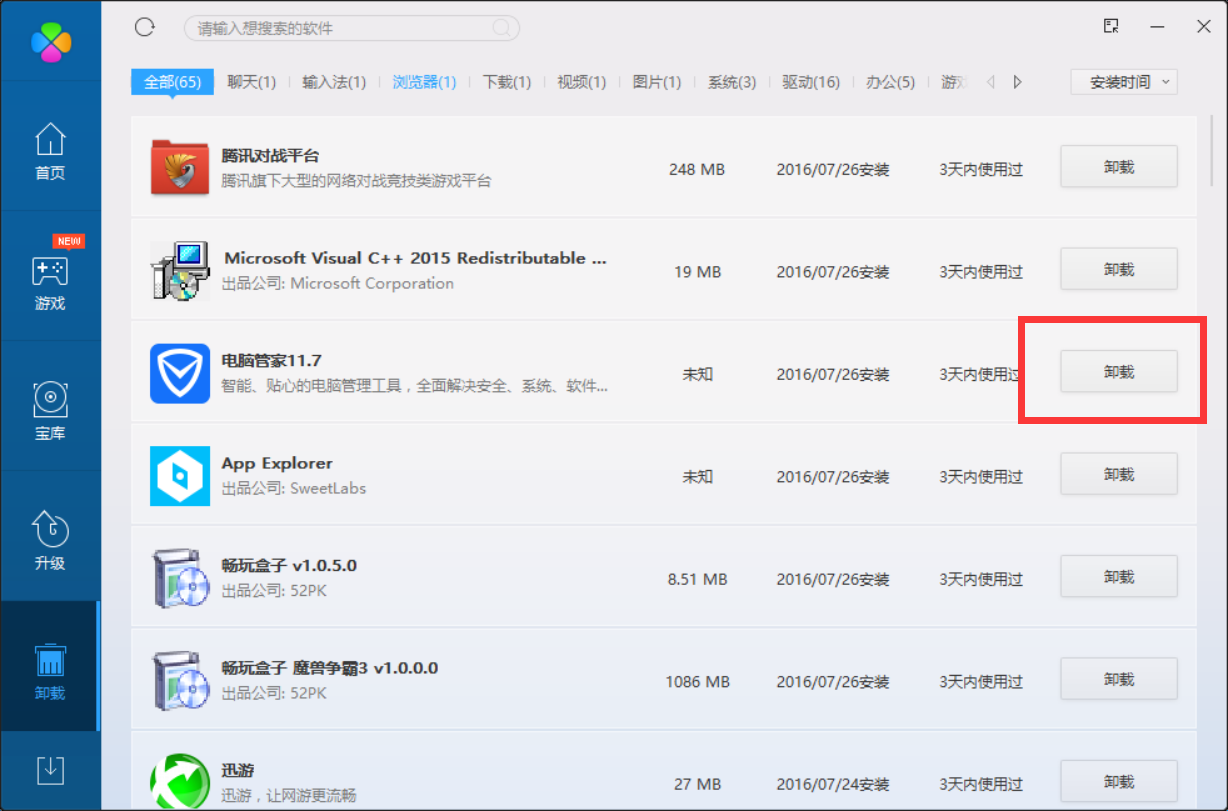Screen dimensions: 1228x811
Task: Click the 卸载 button for 迅游
Action: (x=1119, y=782)
